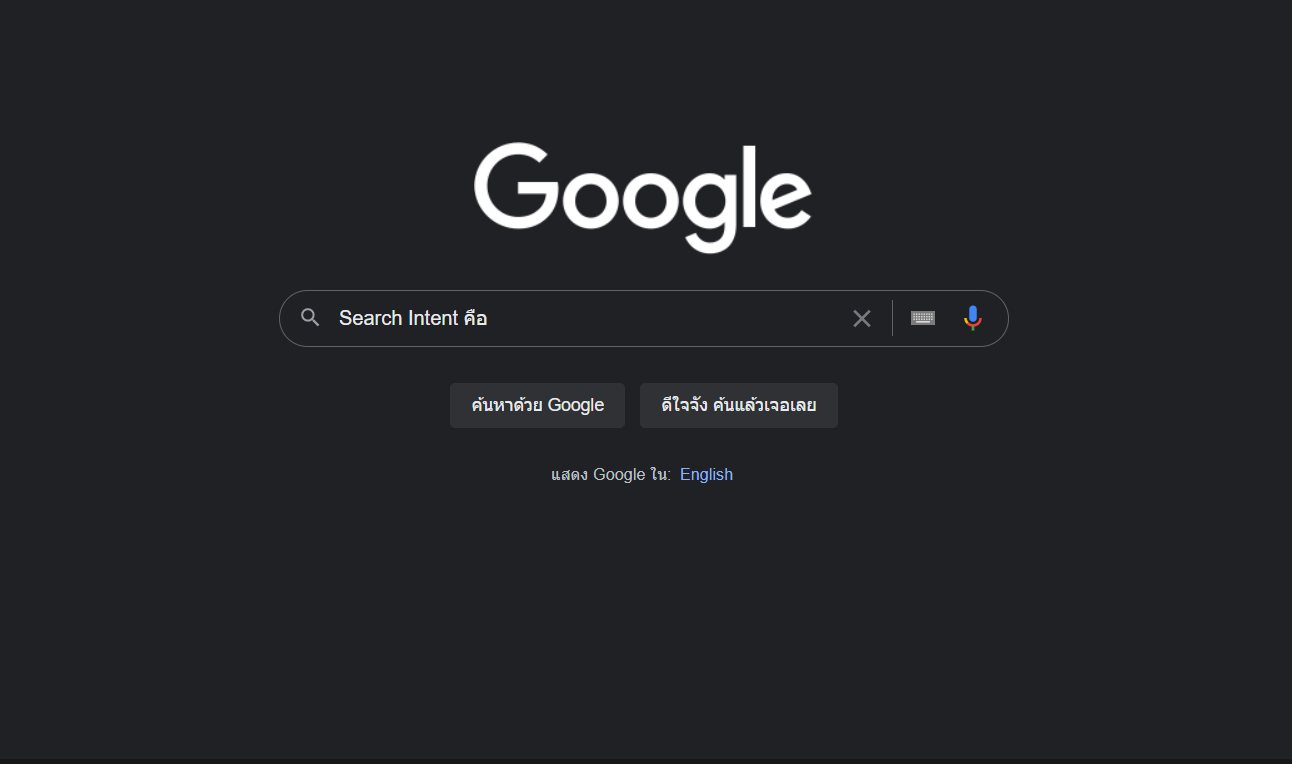Click the แสดง Google ใน label text
This screenshot has height=764, width=1292.
click(611, 474)
